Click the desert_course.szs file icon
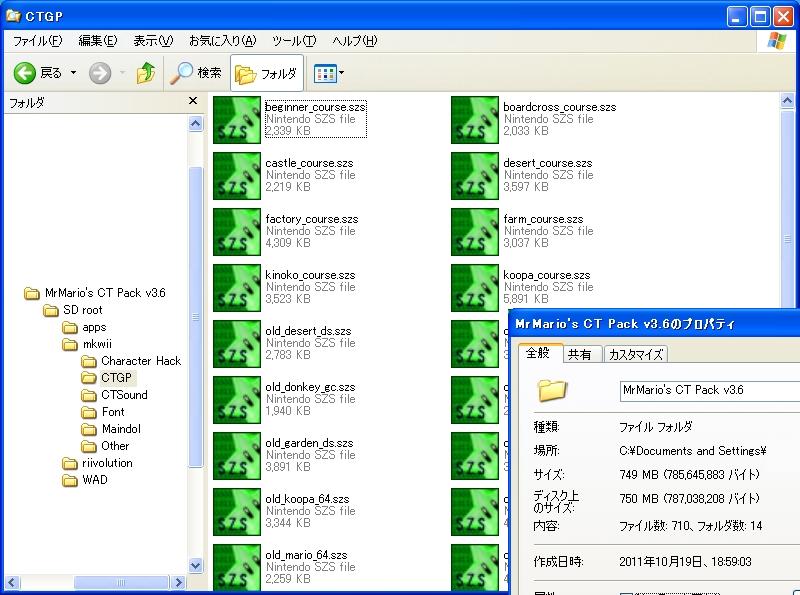The image size is (800, 595). (474, 176)
